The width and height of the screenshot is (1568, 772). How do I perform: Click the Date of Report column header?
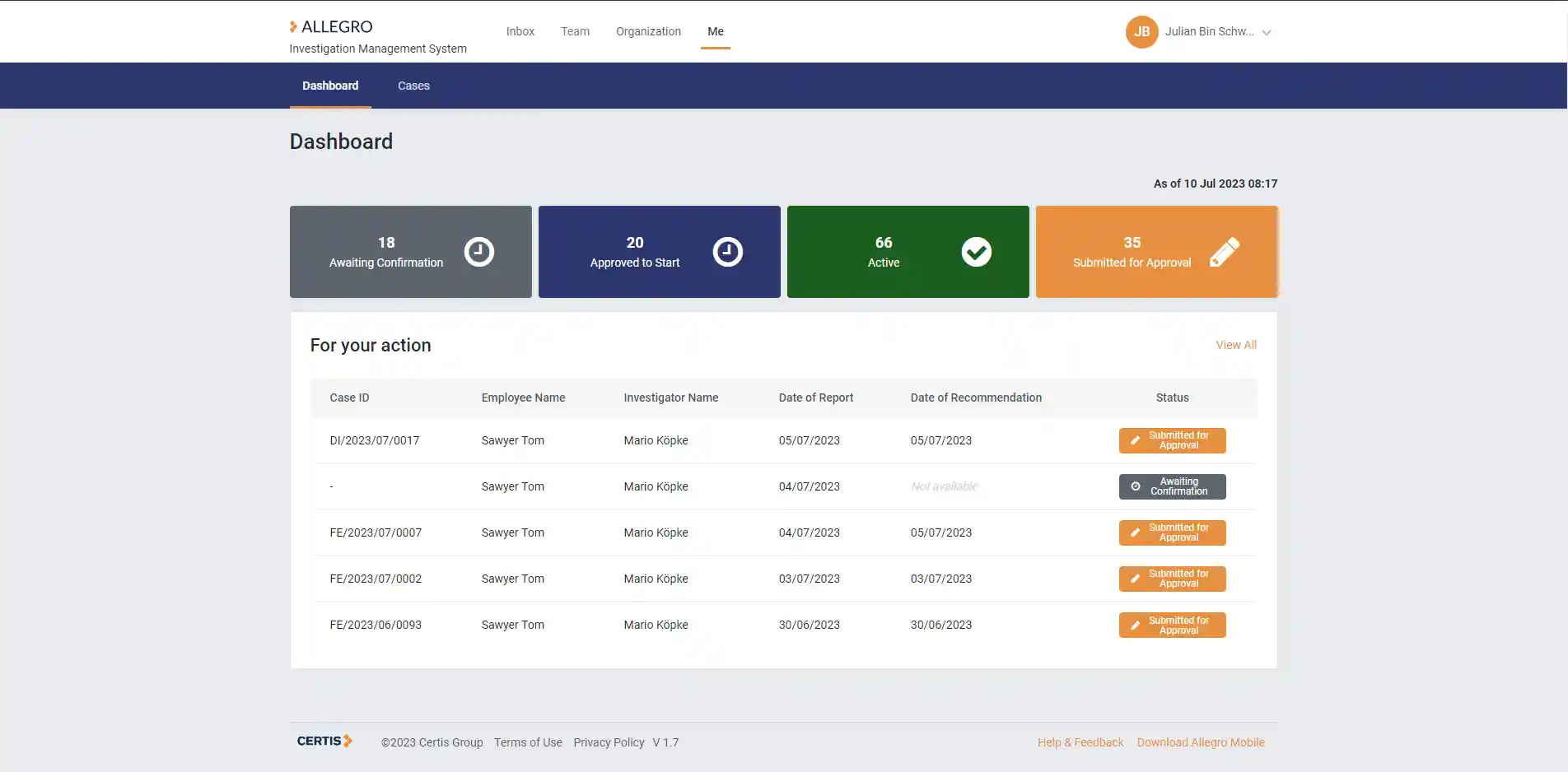[815, 398]
